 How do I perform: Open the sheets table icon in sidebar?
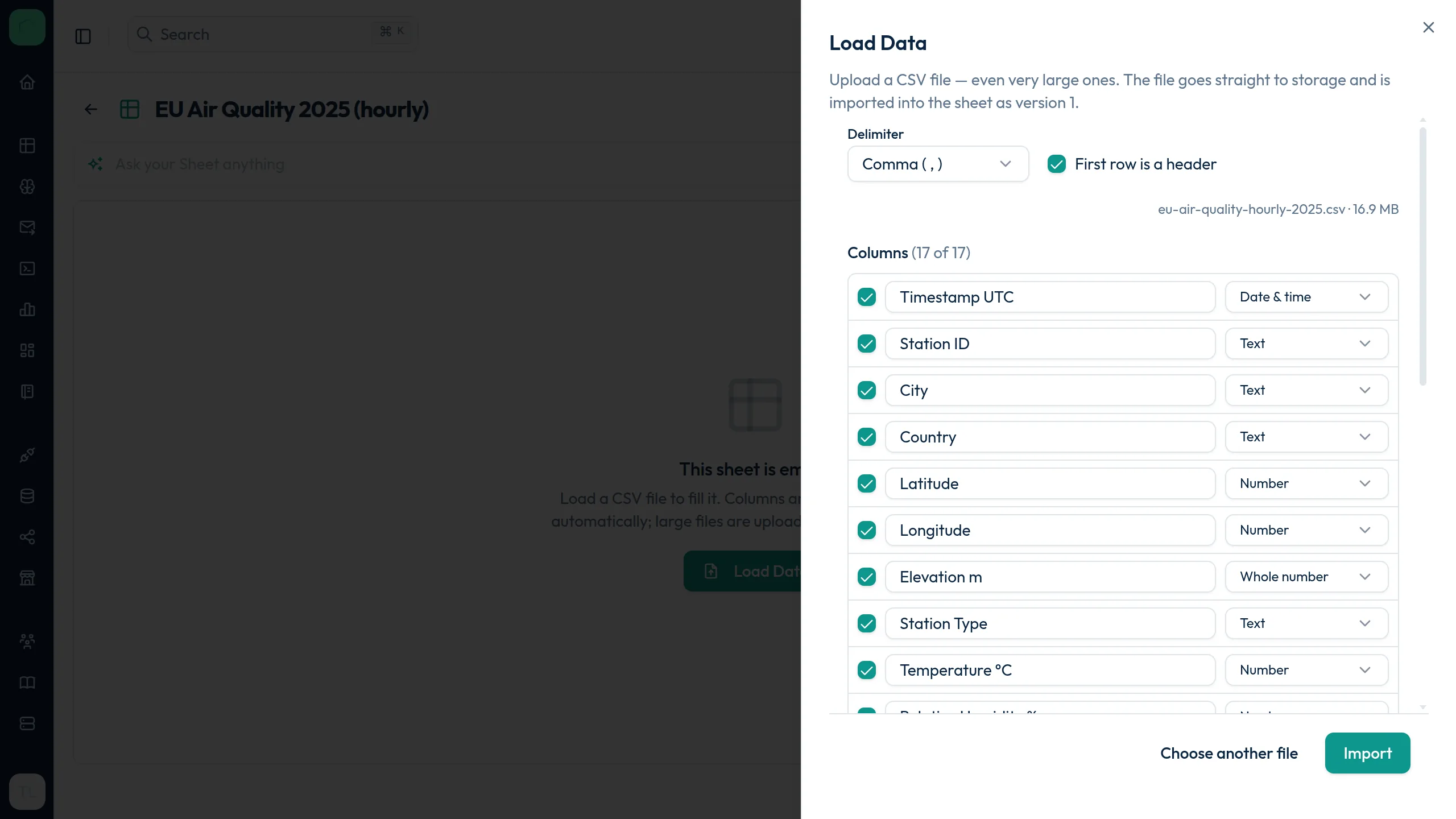27,146
